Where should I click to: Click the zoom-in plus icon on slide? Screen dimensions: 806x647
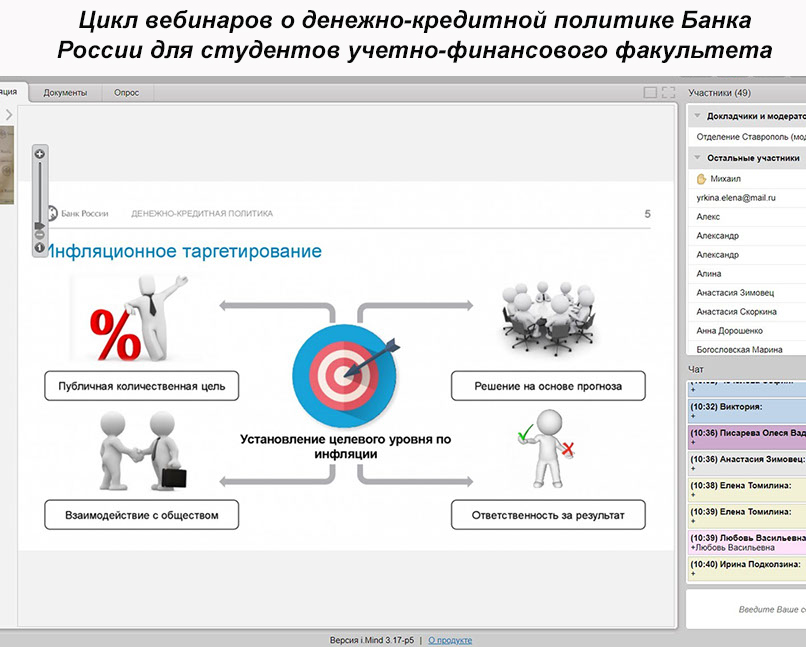40,154
